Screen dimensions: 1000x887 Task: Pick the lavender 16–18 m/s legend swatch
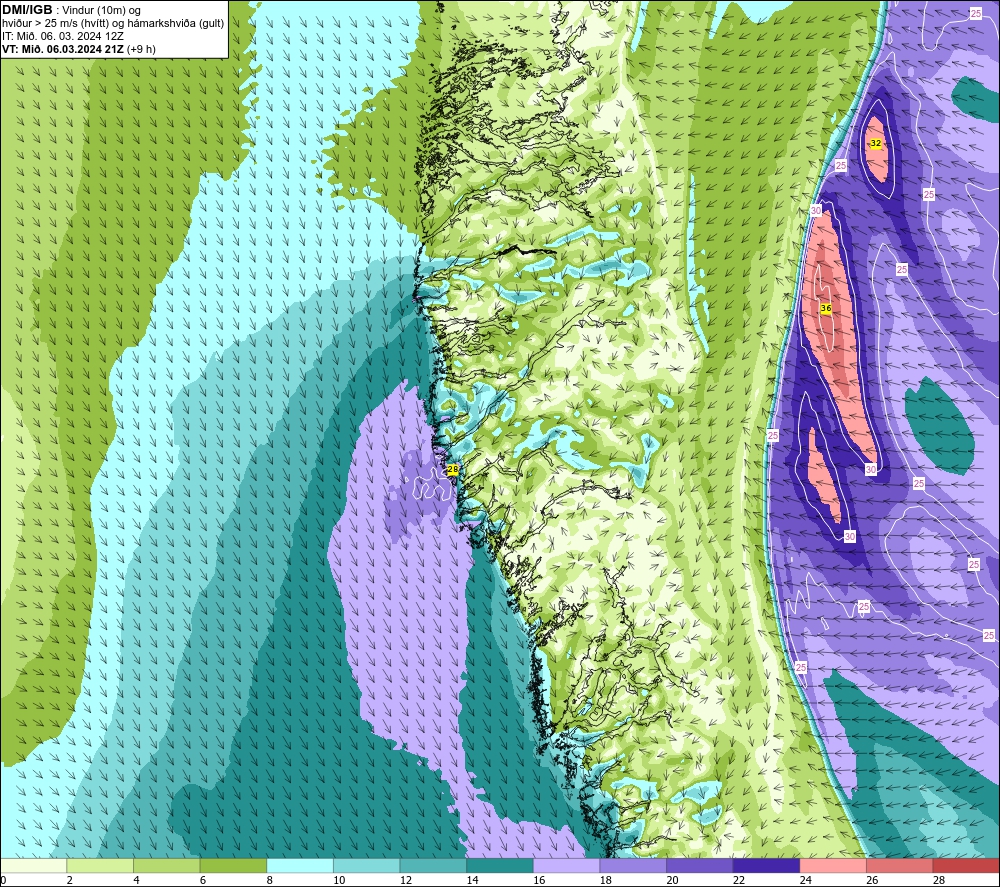coord(566,865)
